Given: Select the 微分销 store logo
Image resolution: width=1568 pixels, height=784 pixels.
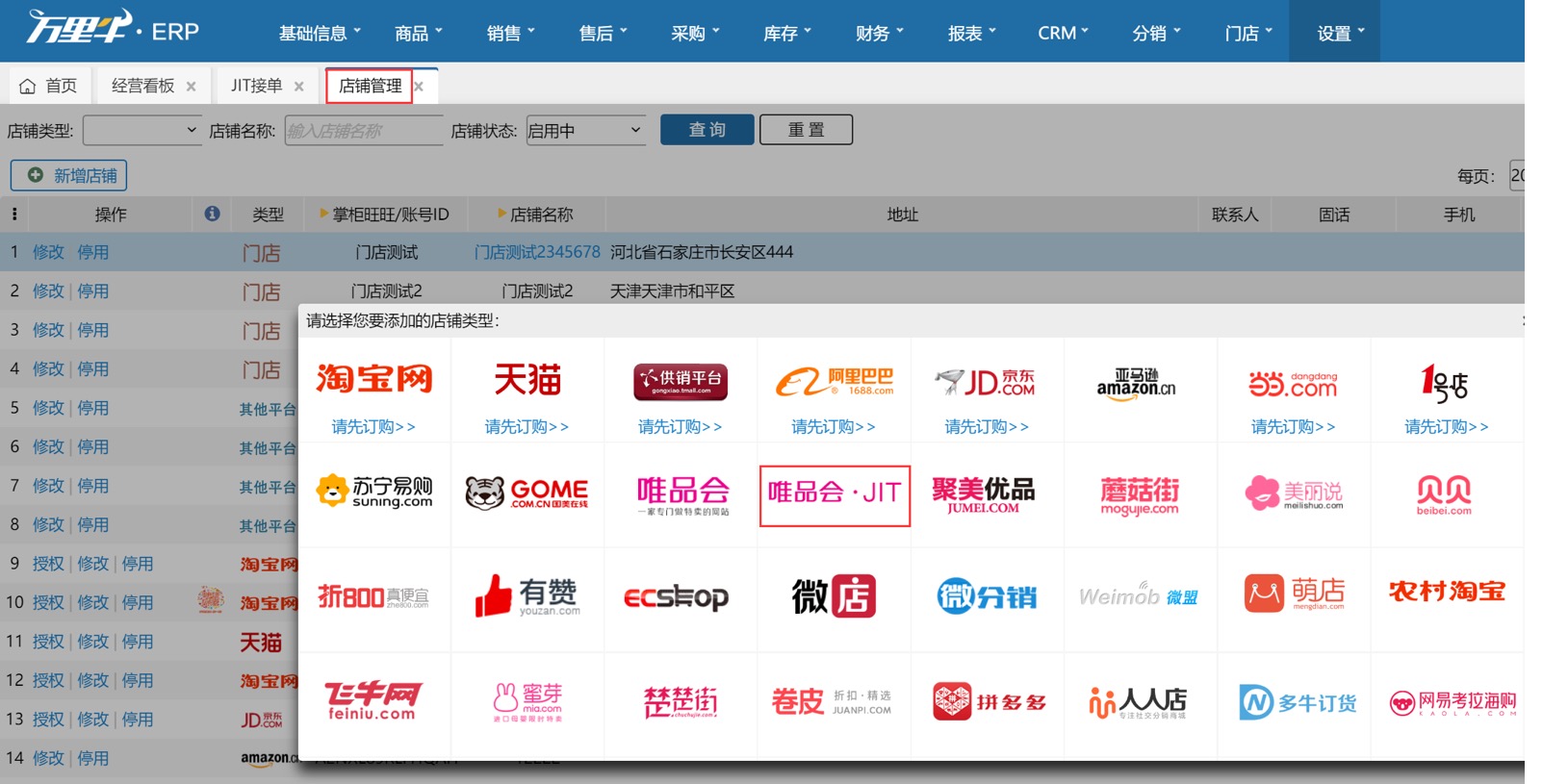Looking at the screenshot, I should 986,596.
